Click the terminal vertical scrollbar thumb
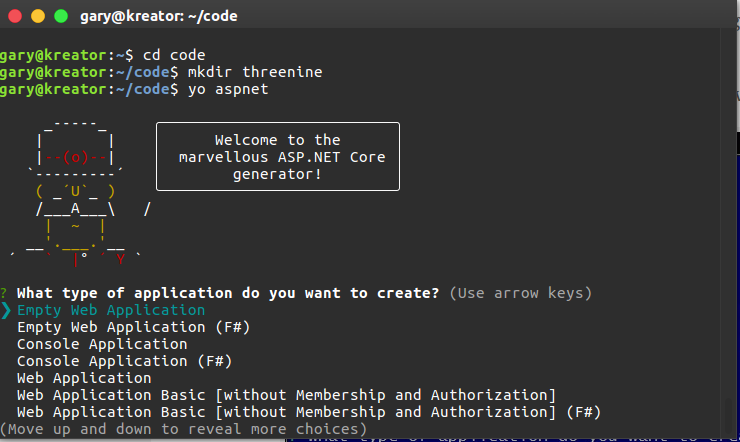The image size is (740, 442). click(x=729, y=415)
